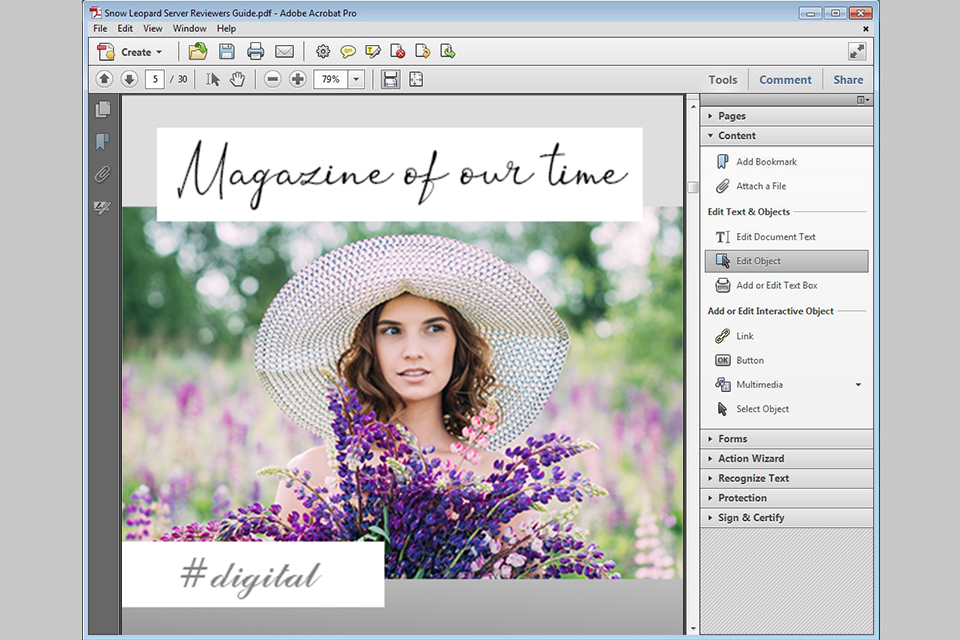Open the View menu

click(152, 28)
